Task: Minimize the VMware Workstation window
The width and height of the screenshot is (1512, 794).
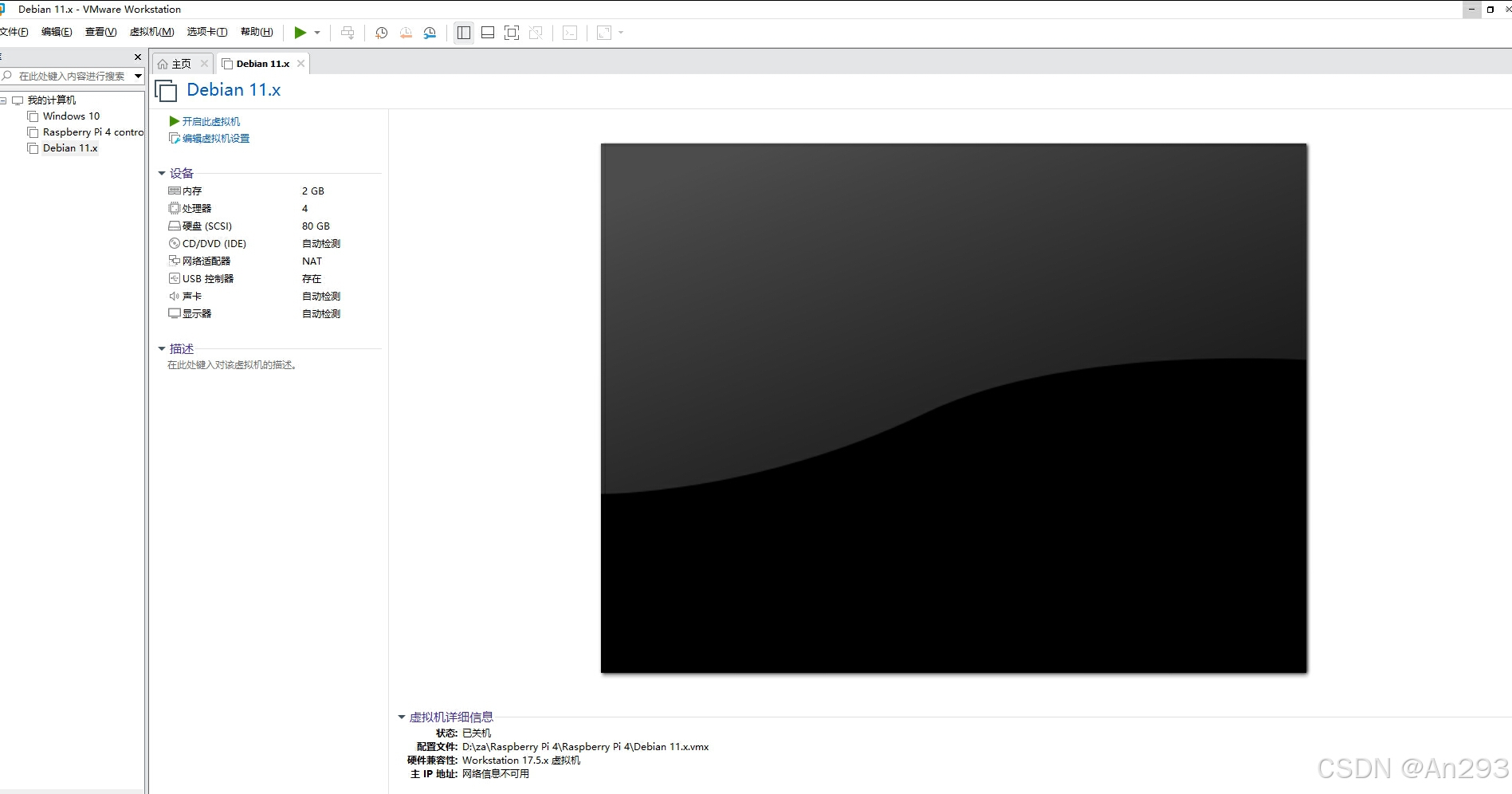Action: [1471, 10]
